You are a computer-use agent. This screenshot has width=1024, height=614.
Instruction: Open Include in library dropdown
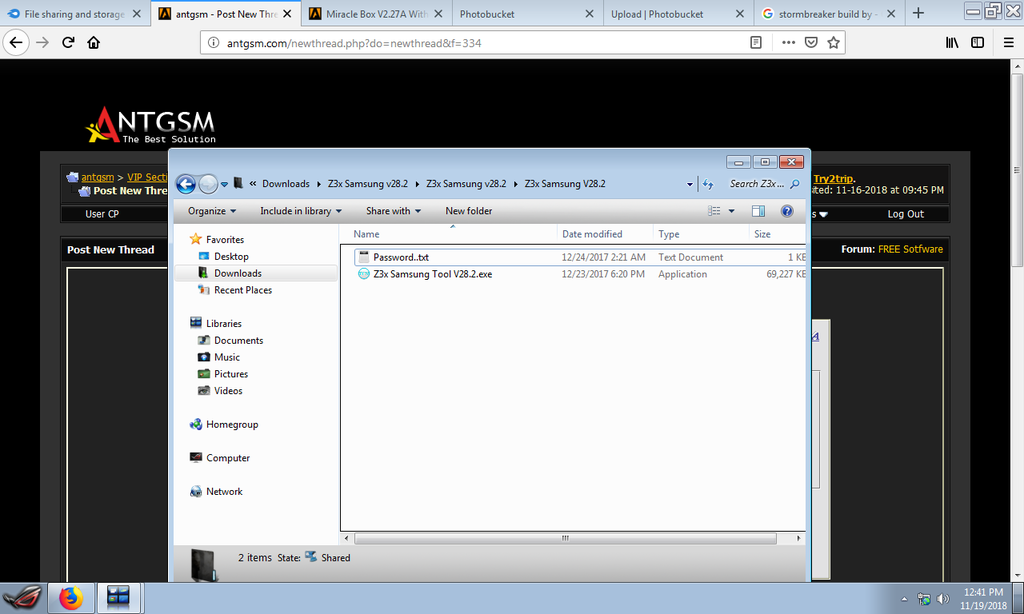[x=300, y=211]
